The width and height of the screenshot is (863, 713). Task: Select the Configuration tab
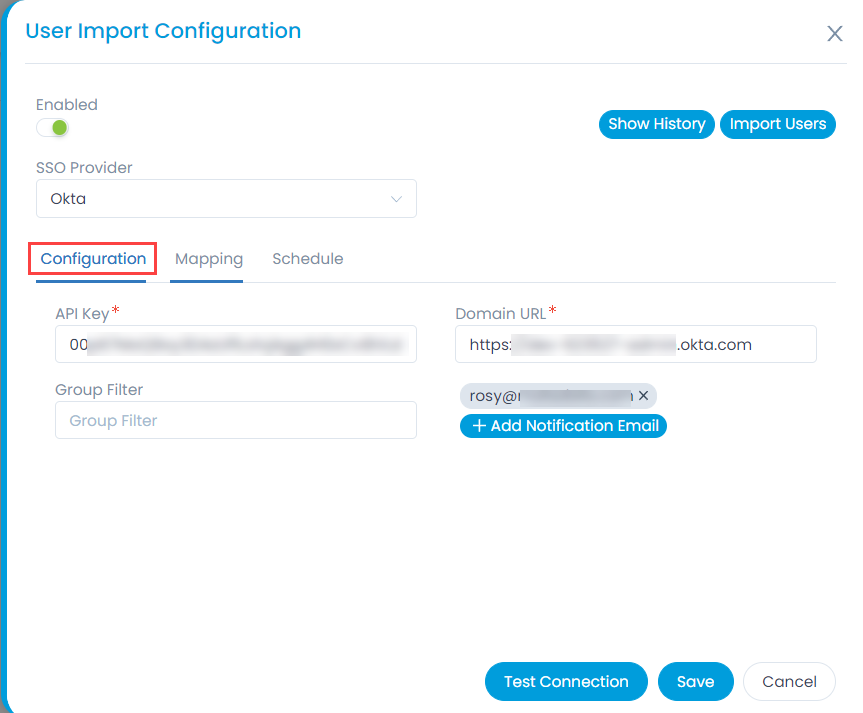pos(93,259)
